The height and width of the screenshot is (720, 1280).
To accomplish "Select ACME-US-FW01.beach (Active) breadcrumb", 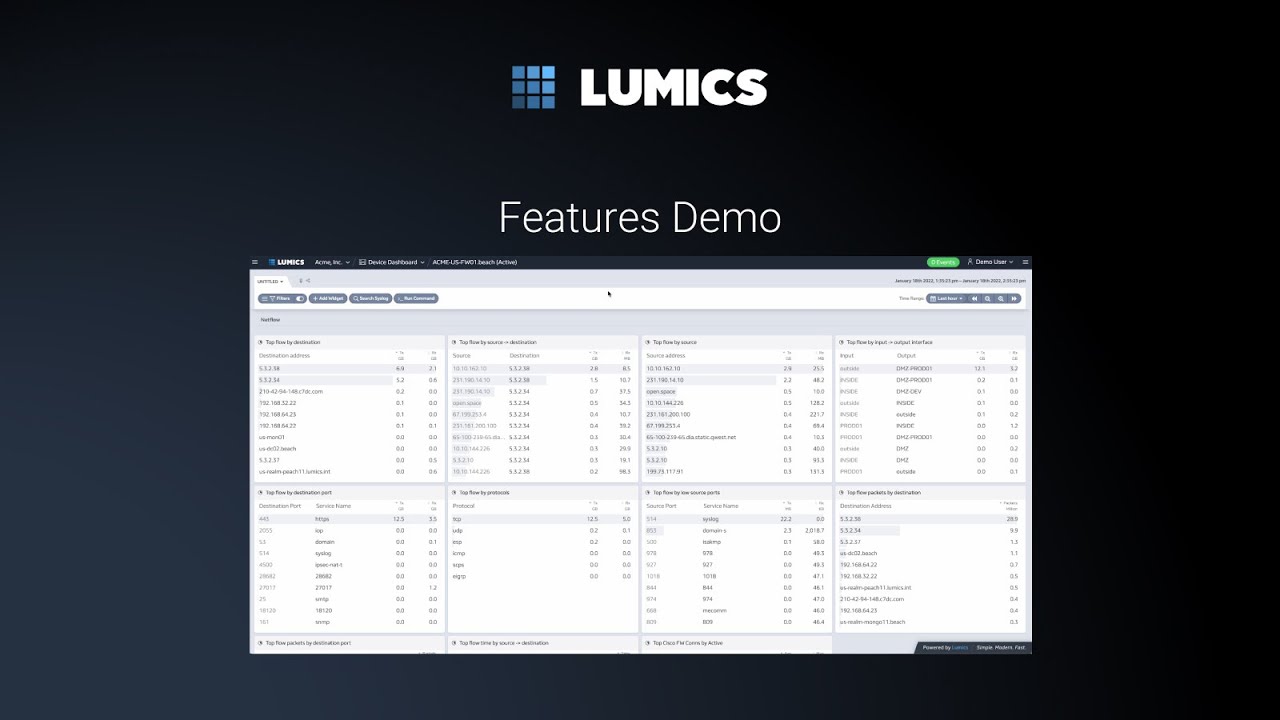I will point(475,262).
